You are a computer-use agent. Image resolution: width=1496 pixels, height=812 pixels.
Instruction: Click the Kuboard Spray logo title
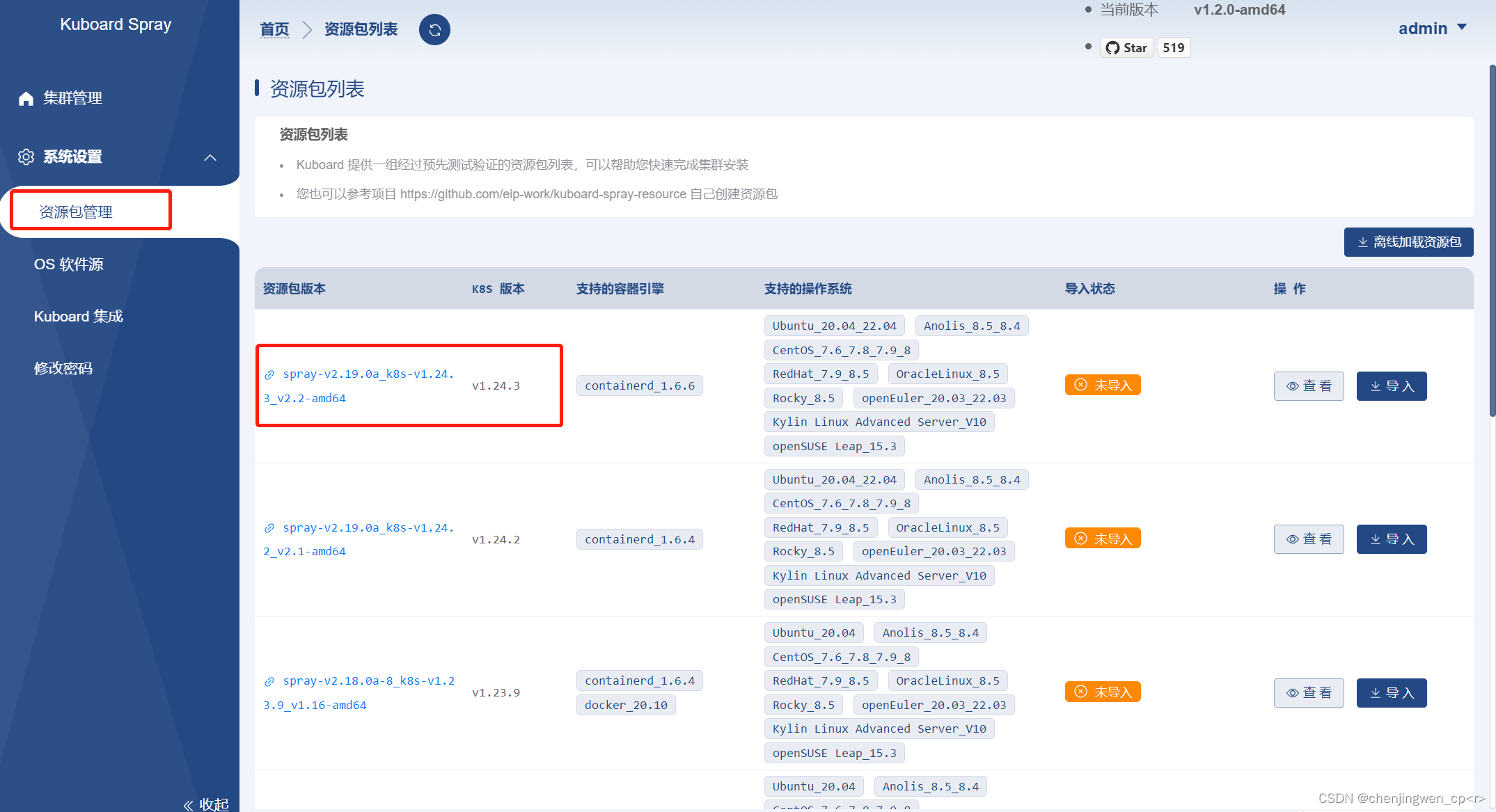[116, 24]
